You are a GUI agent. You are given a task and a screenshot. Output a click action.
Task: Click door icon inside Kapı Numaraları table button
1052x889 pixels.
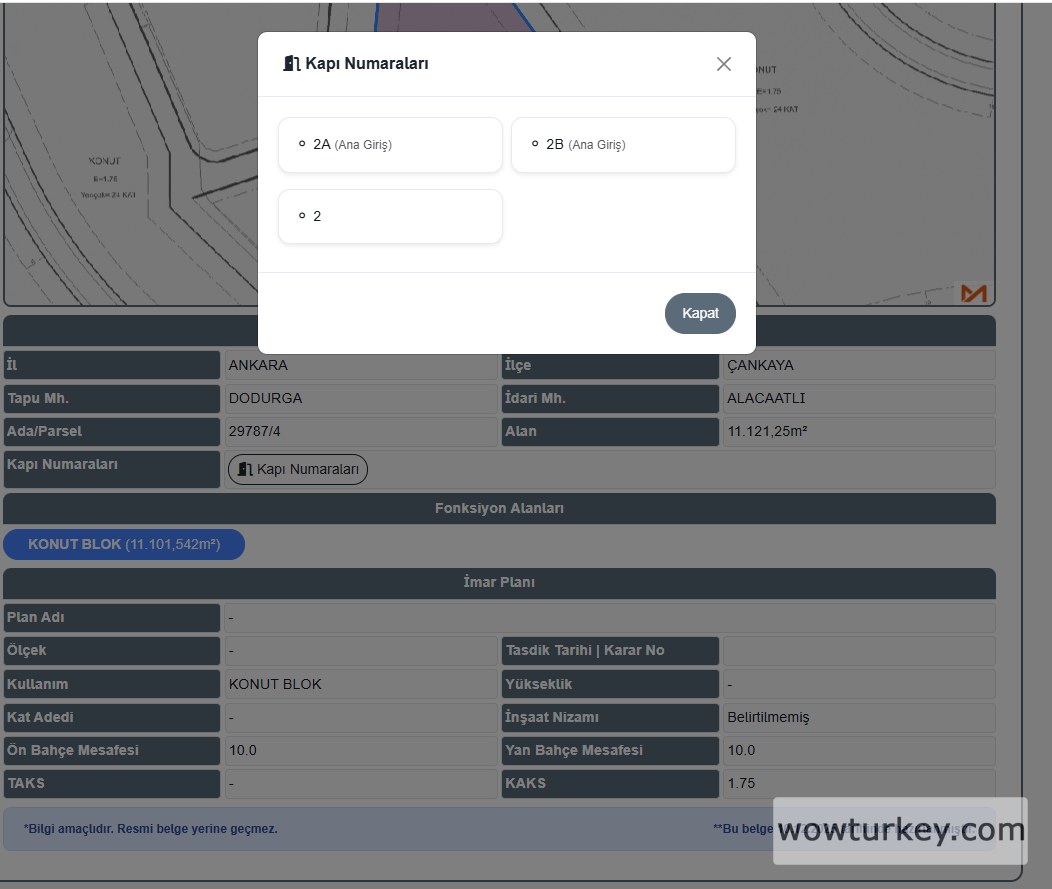tap(245, 469)
